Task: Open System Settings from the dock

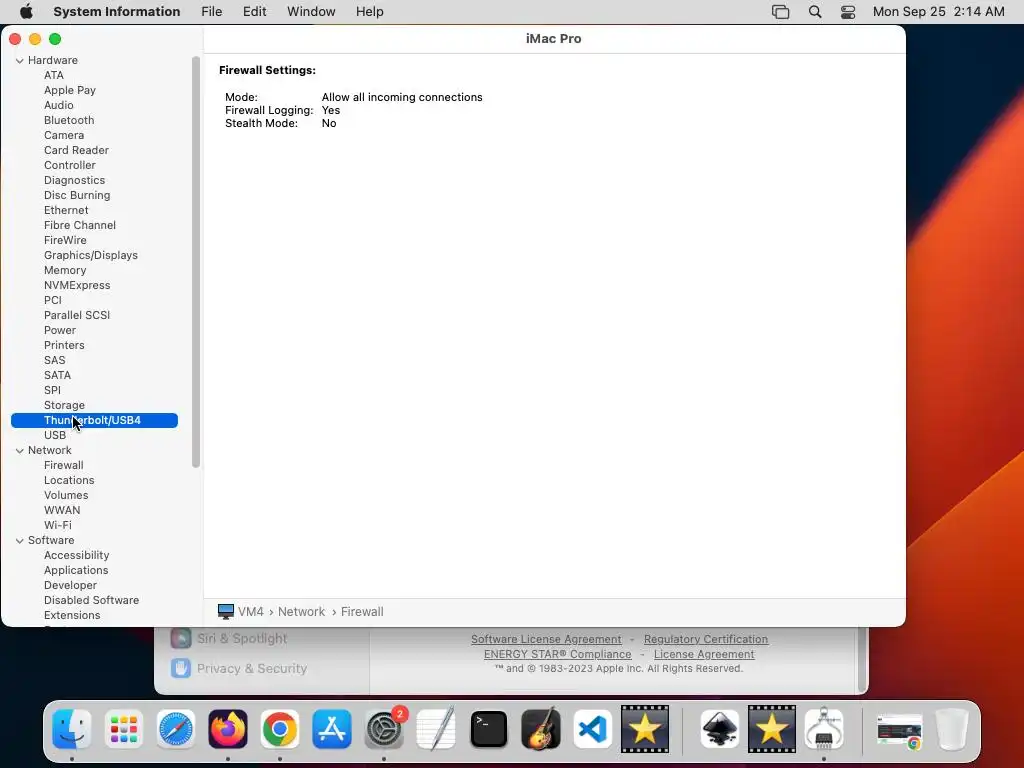Action: point(384,729)
